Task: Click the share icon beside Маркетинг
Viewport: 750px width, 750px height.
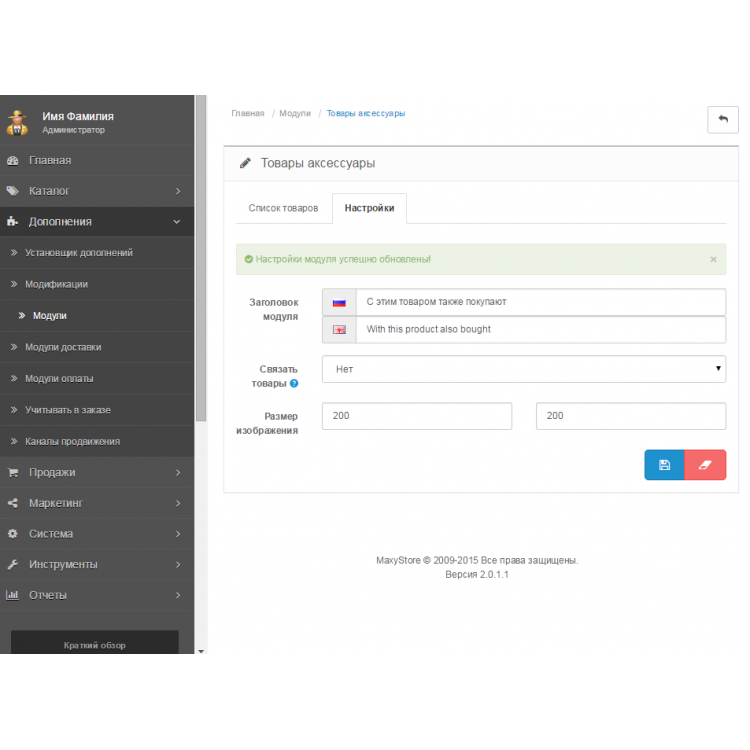Action: pos(13,503)
